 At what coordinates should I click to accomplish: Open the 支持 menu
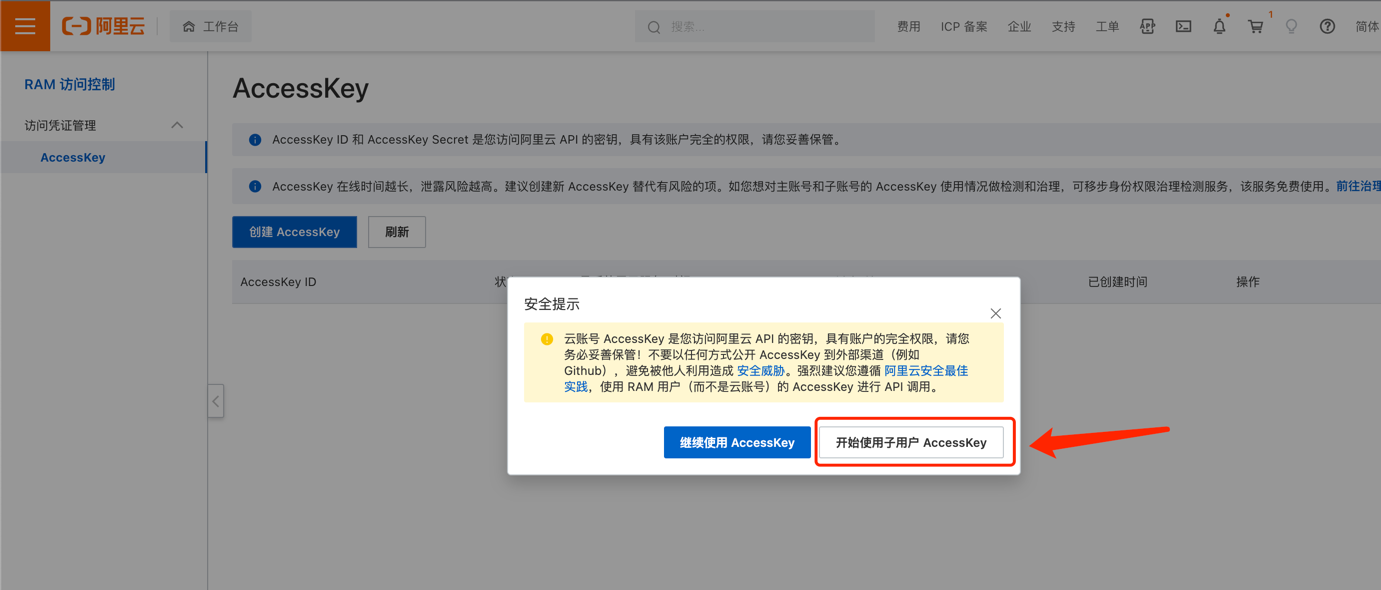click(x=1063, y=27)
